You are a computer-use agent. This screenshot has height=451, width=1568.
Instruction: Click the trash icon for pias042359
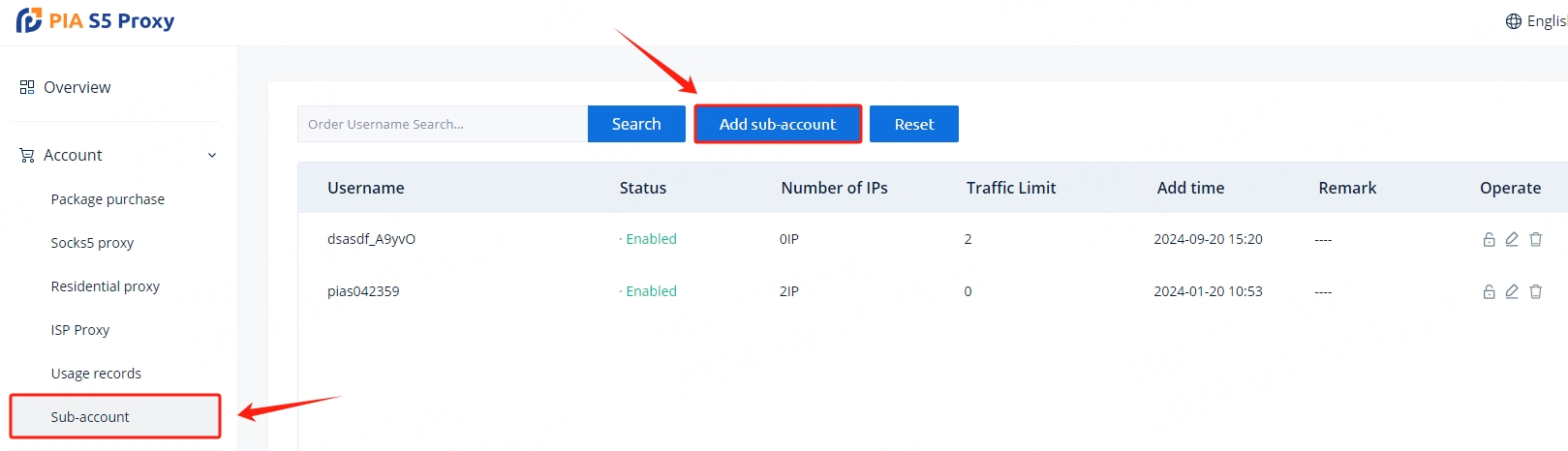pos(1535,291)
